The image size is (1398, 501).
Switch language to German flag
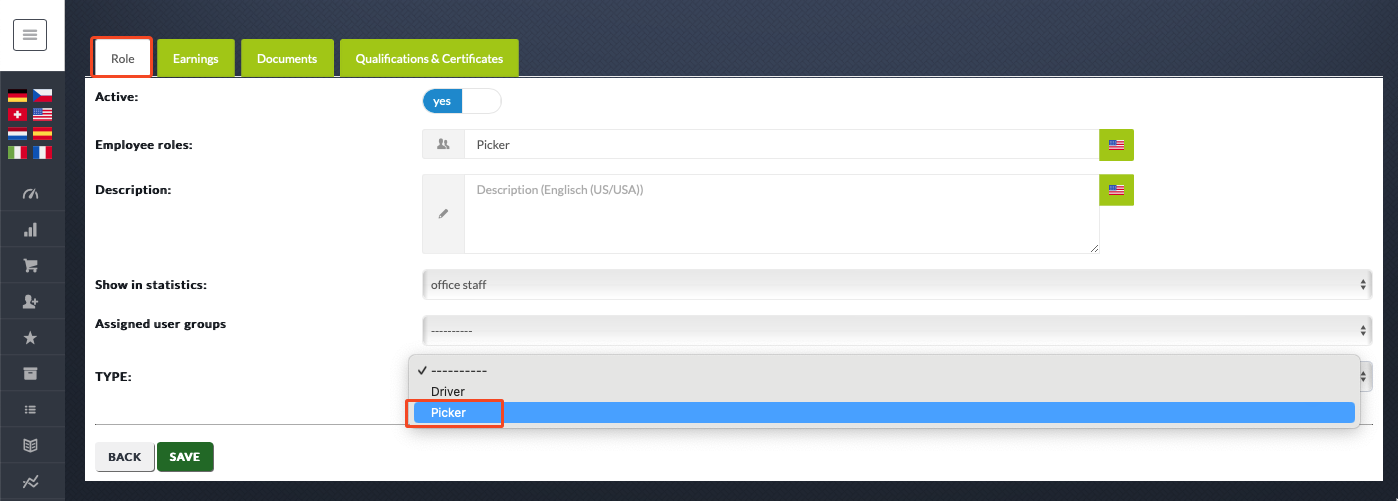coord(17,96)
